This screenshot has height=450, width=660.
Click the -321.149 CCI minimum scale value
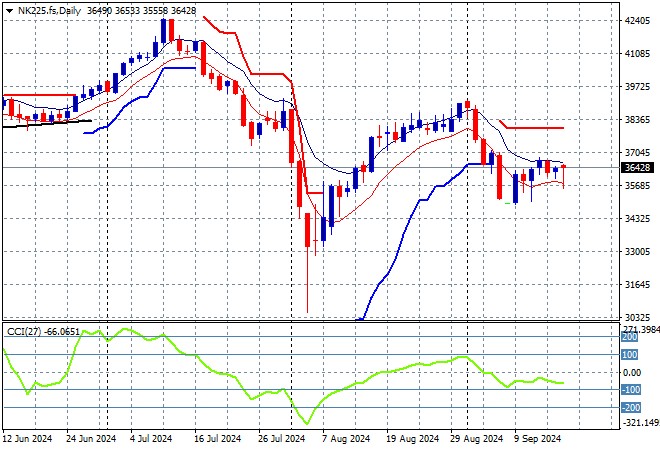tap(640, 423)
